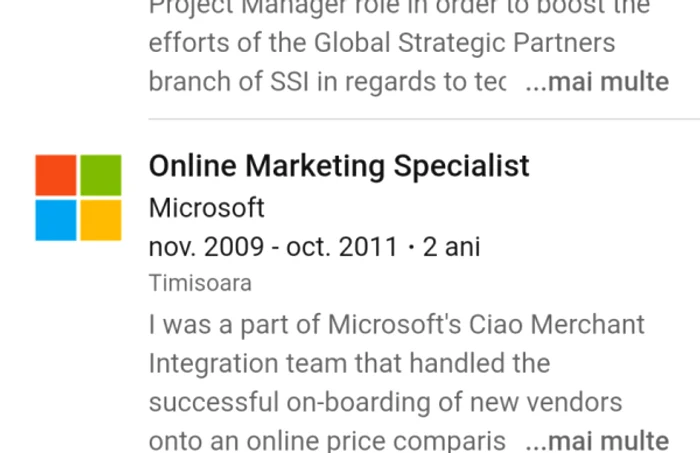Click the 'I was a part of Microsoft's Ciao Merchant' line

pyautogui.click(x=396, y=324)
